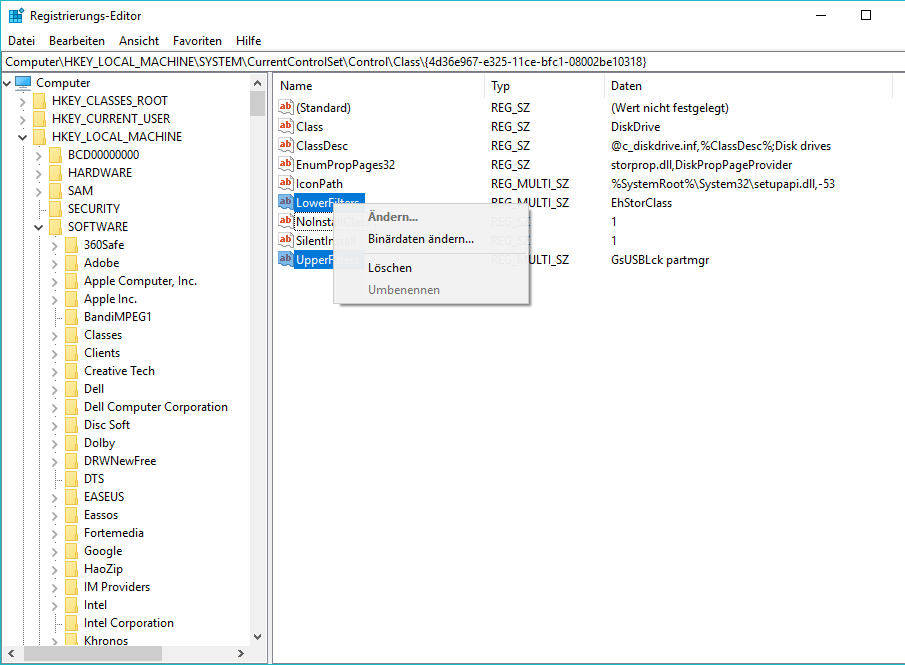The width and height of the screenshot is (905, 665).
Task: Click the string icon next to ClassDesc
Action: (286, 146)
